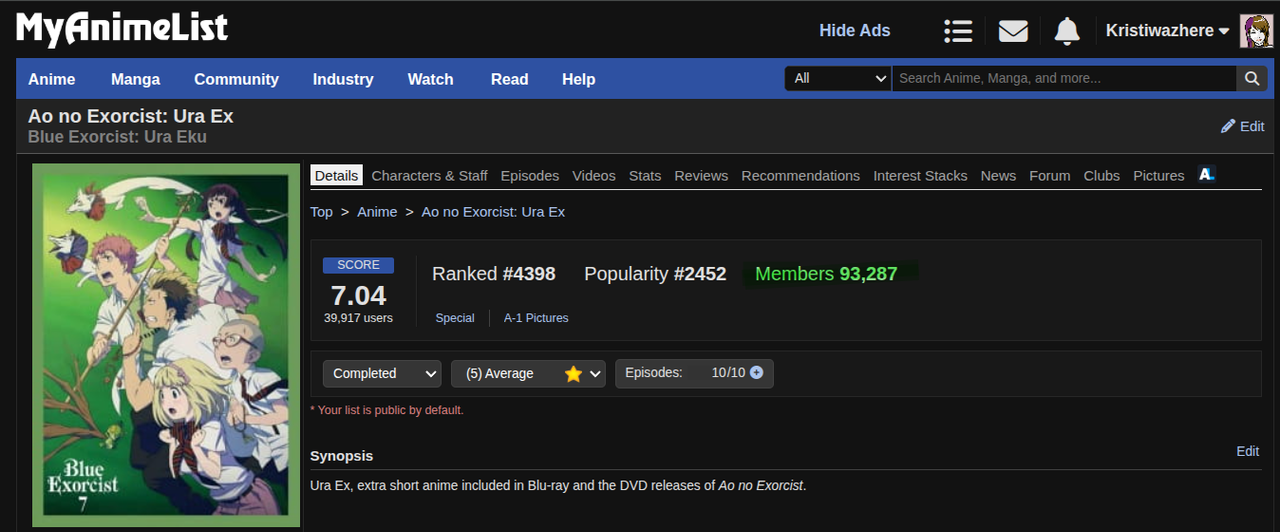
Task: Open the (5) Average score dropdown
Action: 528,373
